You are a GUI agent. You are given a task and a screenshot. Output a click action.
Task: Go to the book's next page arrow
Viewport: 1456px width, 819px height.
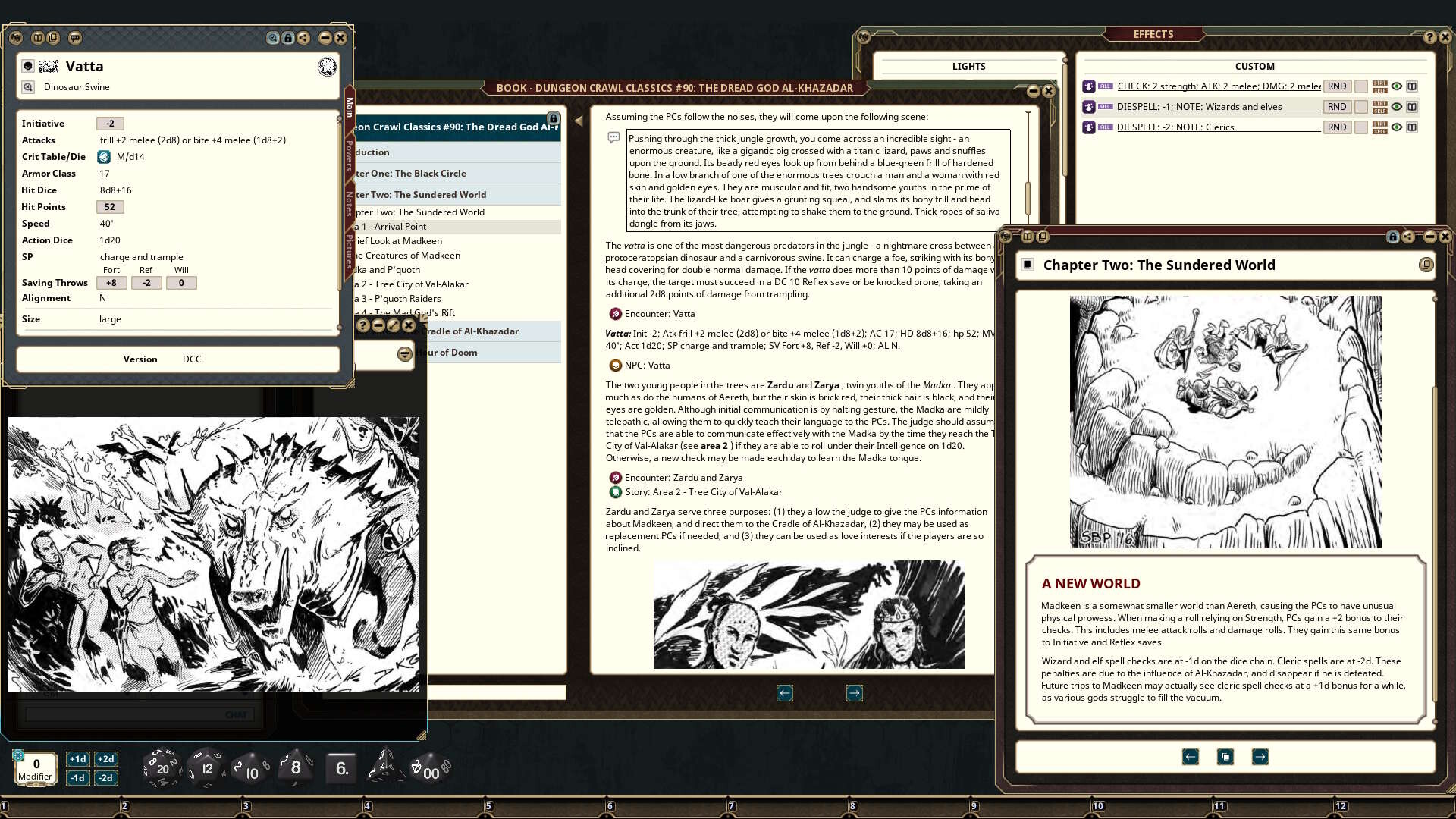click(x=855, y=693)
